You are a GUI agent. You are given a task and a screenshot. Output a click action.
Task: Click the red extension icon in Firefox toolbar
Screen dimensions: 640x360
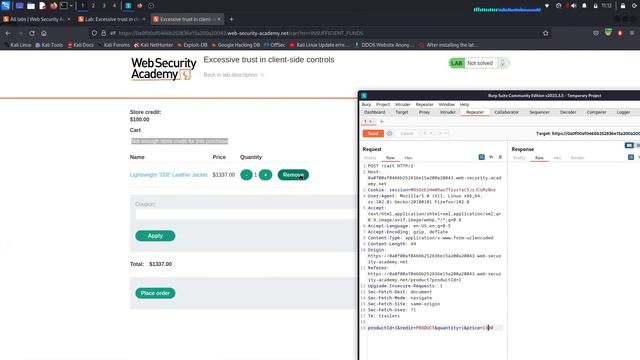point(620,33)
